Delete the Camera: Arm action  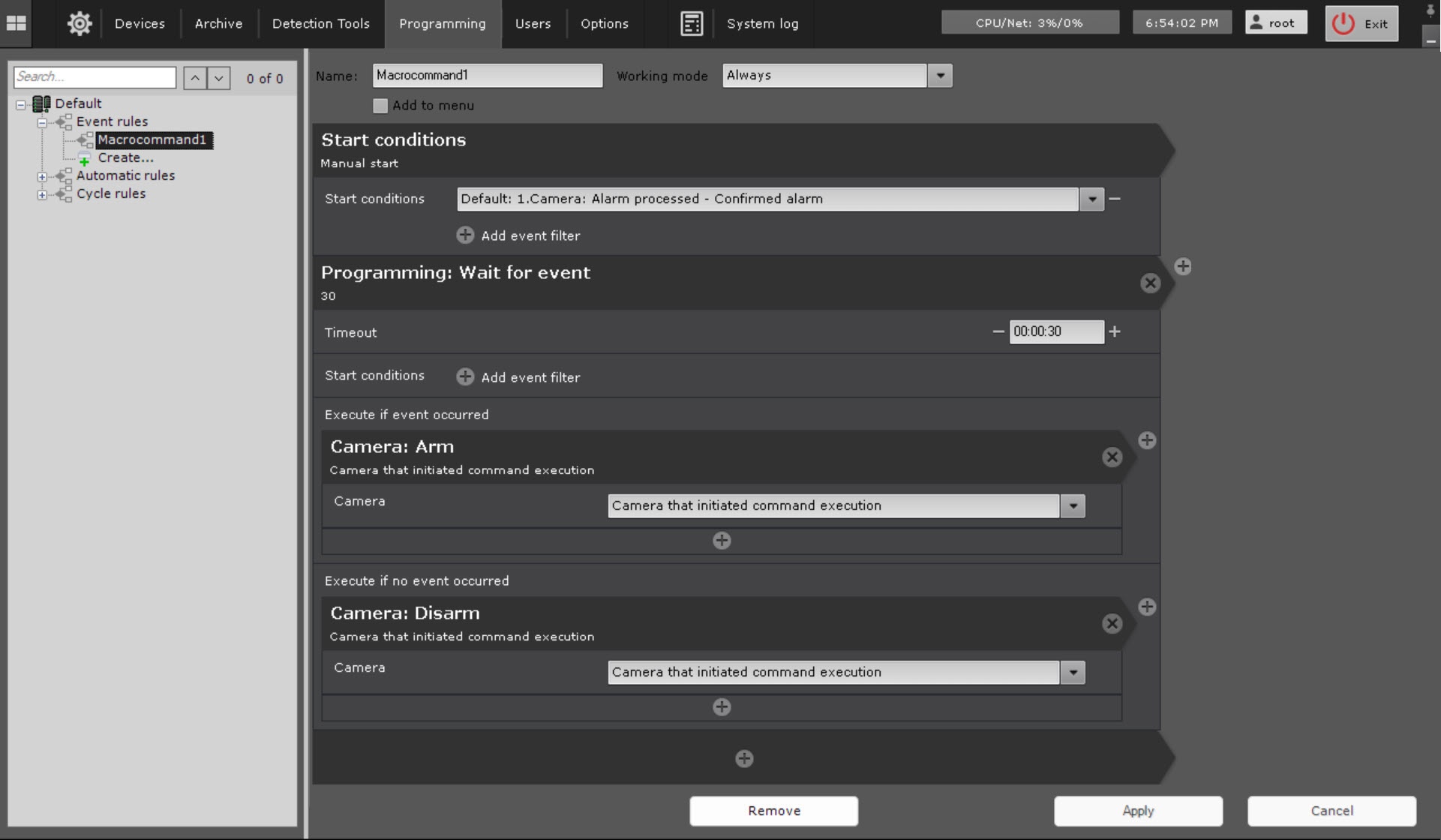pyautogui.click(x=1112, y=457)
